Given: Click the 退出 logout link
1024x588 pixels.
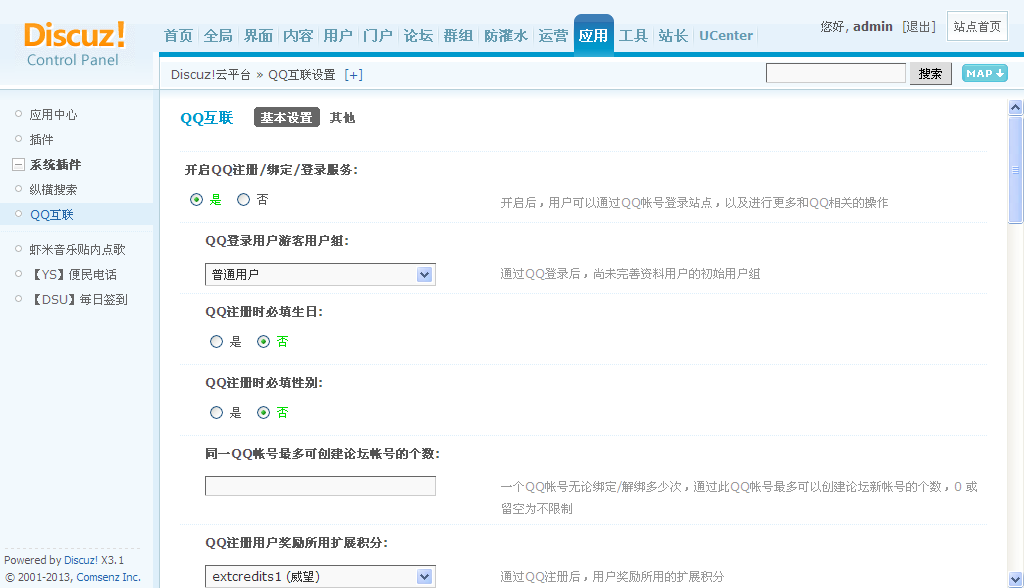Looking at the screenshot, I should pyautogui.click(x=917, y=26).
